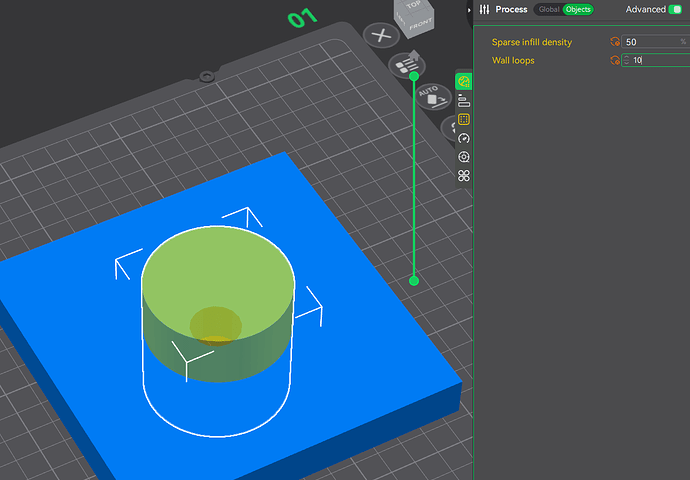Reset Sparse infill density to default

615,42
